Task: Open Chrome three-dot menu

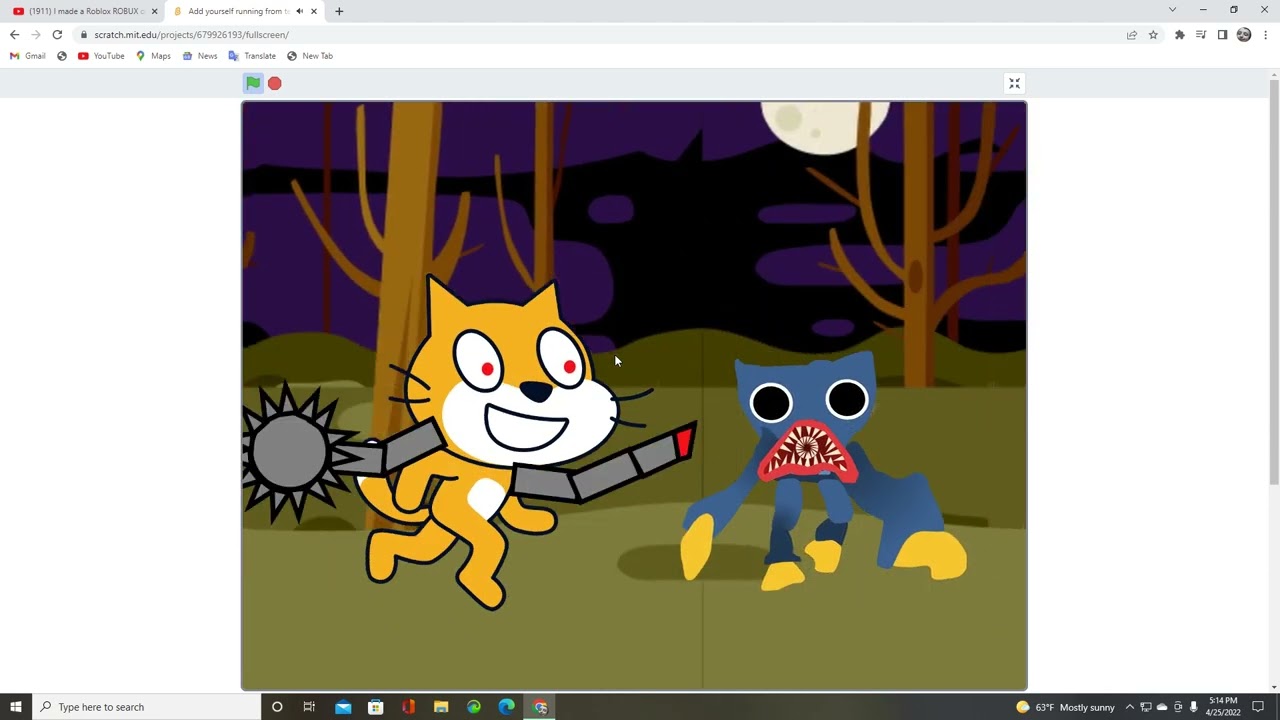Action: coord(1266,35)
